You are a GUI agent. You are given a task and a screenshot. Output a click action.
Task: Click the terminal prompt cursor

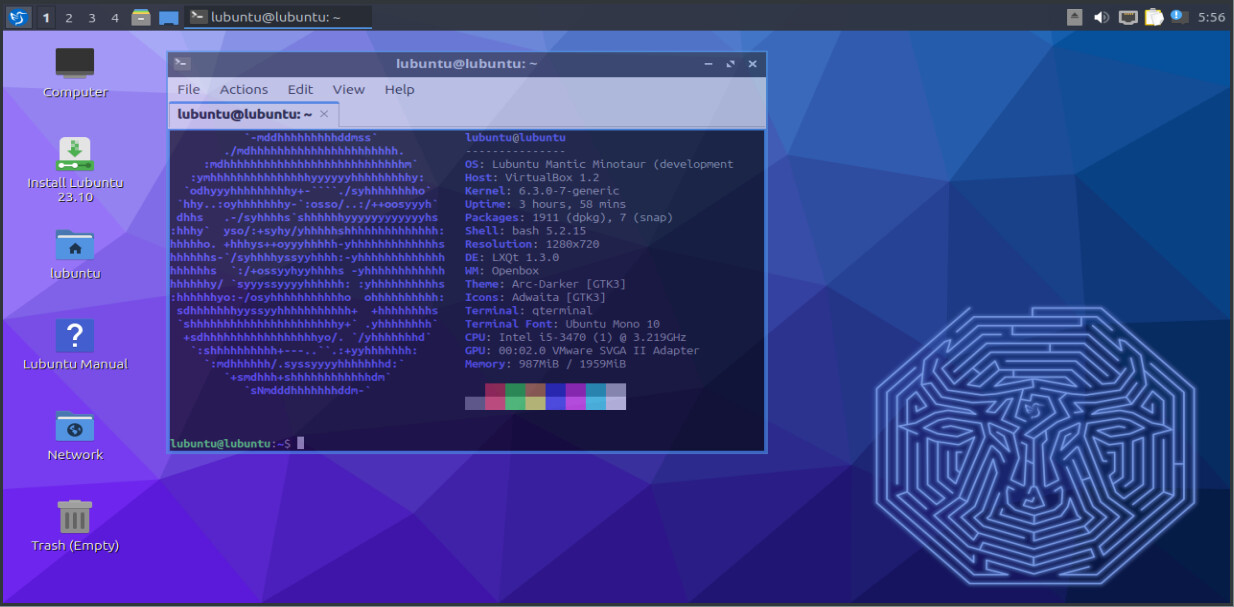coord(300,443)
